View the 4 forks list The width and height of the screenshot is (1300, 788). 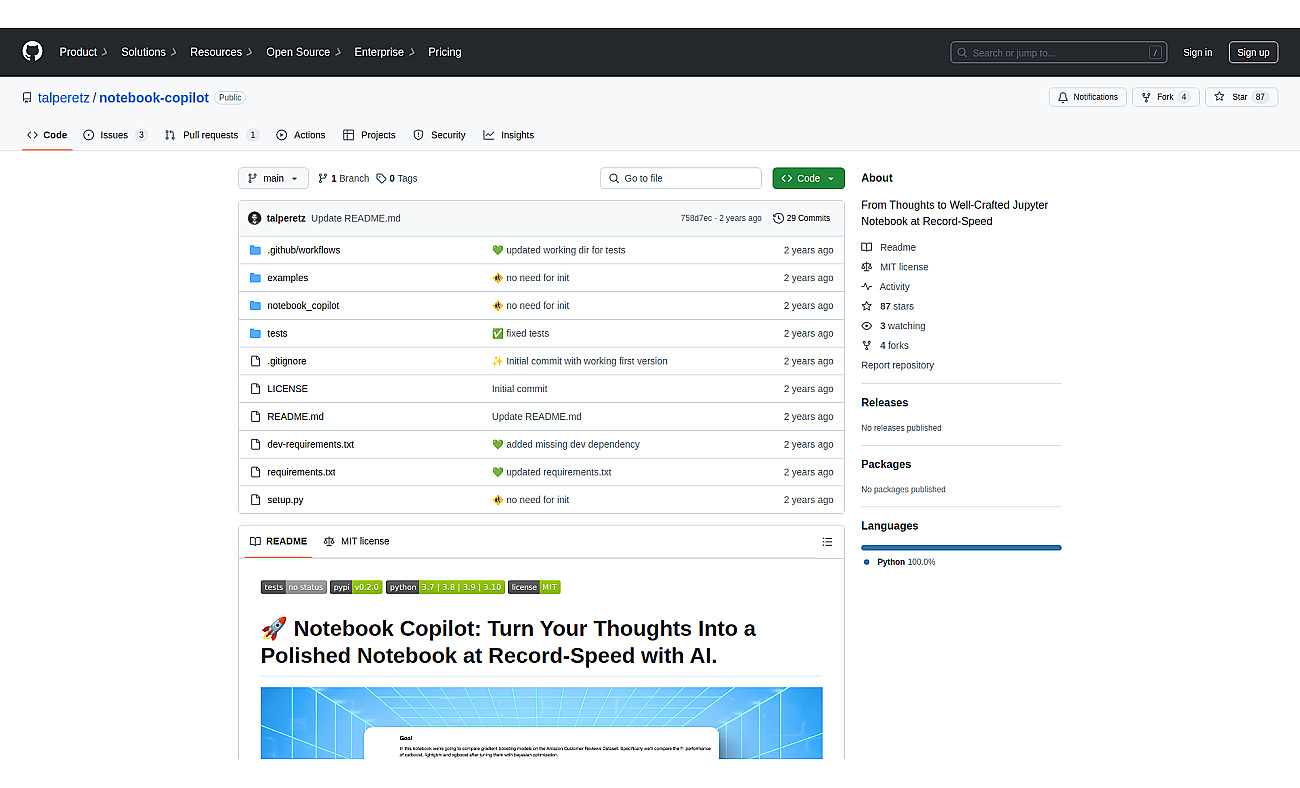click(x=885, y=346)
